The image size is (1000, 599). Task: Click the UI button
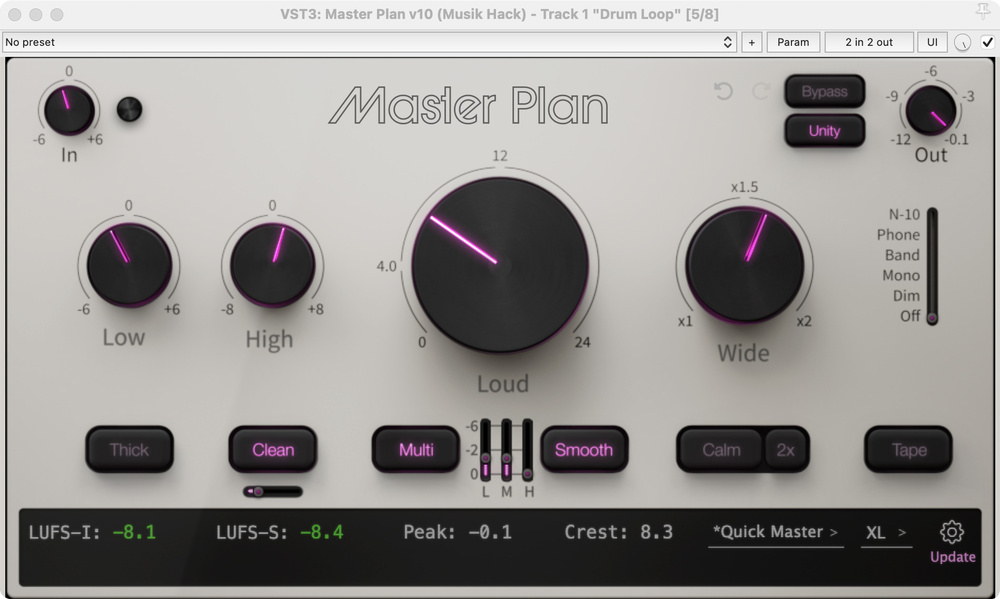click(932, 42)
